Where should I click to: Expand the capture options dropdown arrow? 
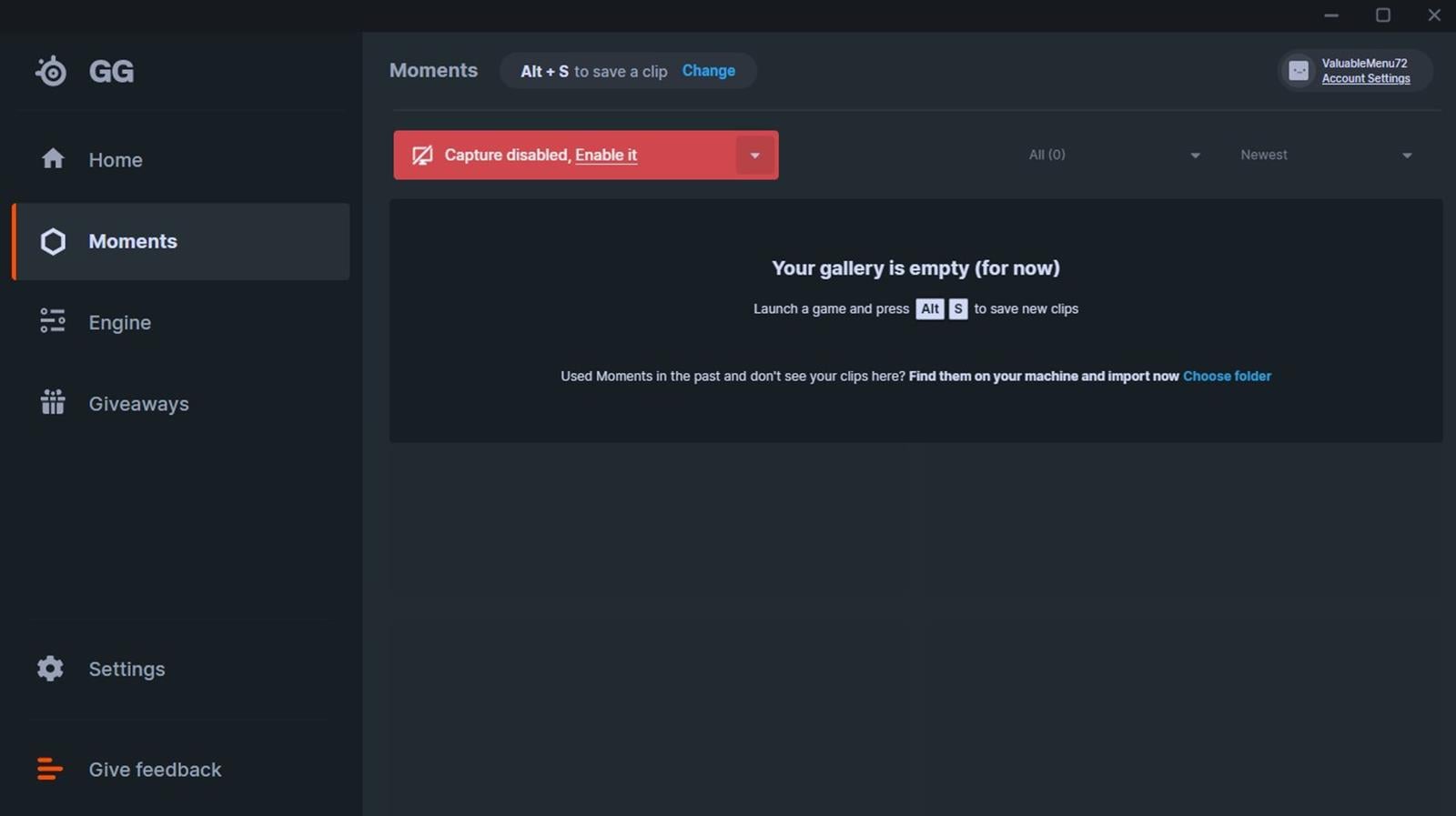tap(754, 156)
